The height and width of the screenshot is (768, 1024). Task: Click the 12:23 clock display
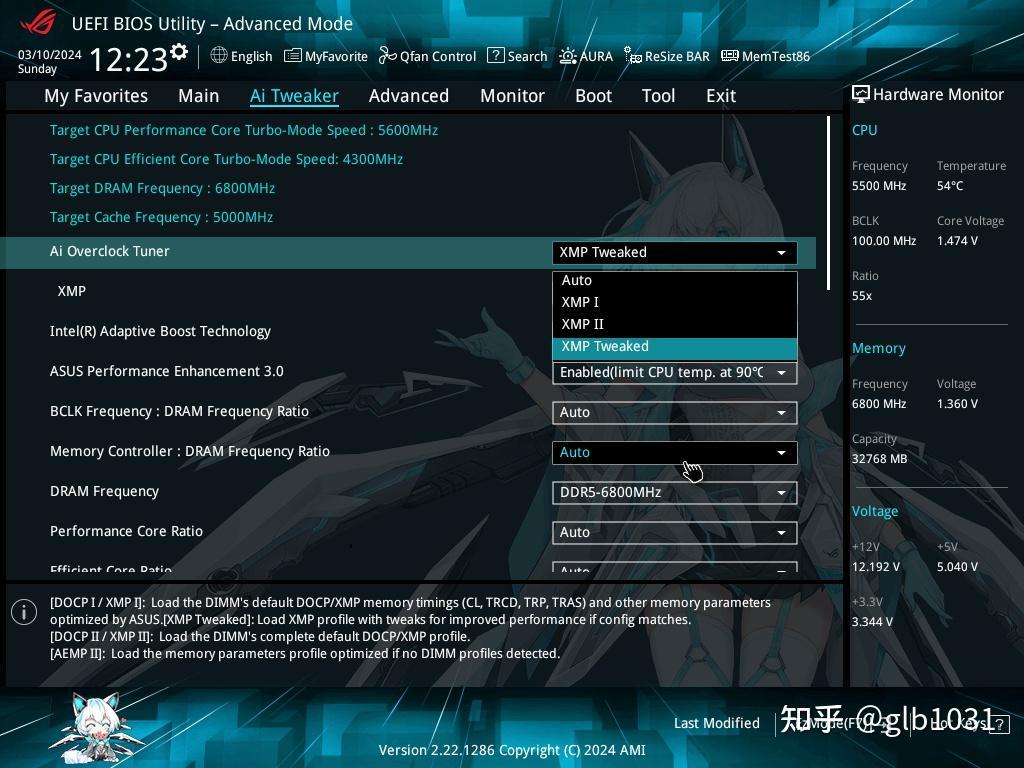(x=129, y=59)
